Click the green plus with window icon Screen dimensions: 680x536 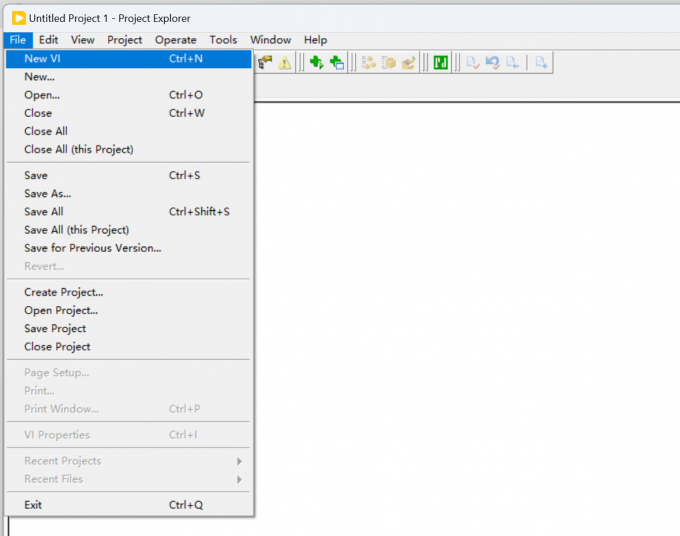tap(337, 62)
